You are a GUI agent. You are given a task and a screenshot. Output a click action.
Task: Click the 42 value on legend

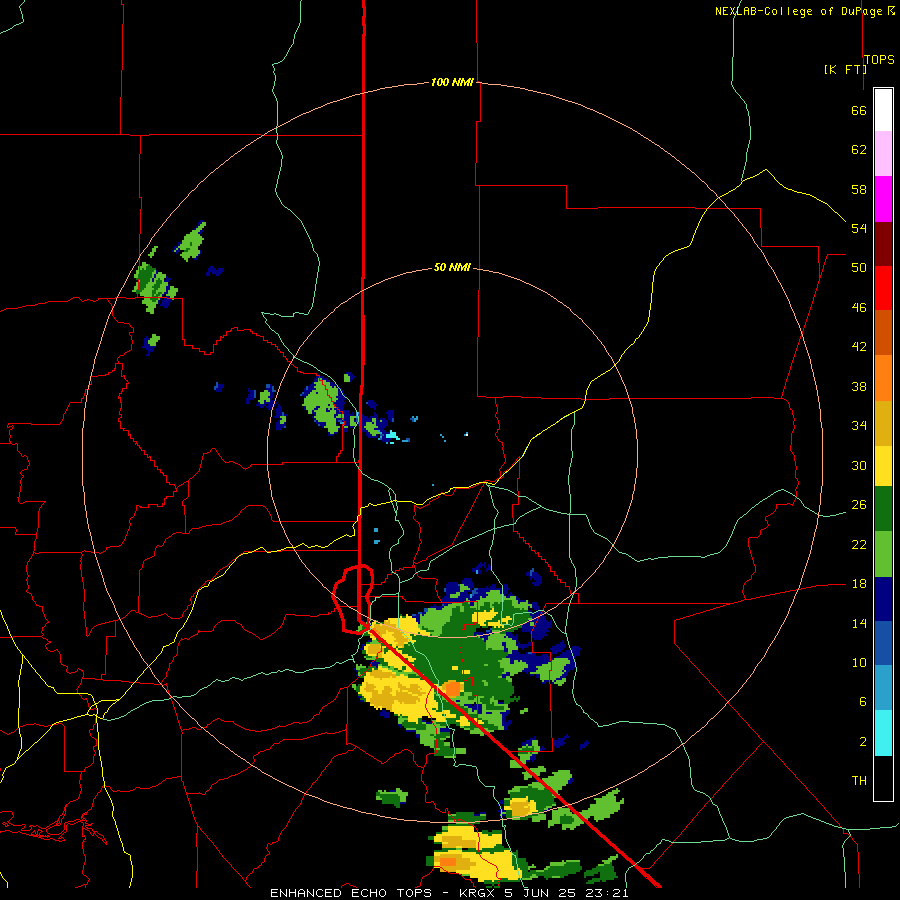click(x=859, y=346)
